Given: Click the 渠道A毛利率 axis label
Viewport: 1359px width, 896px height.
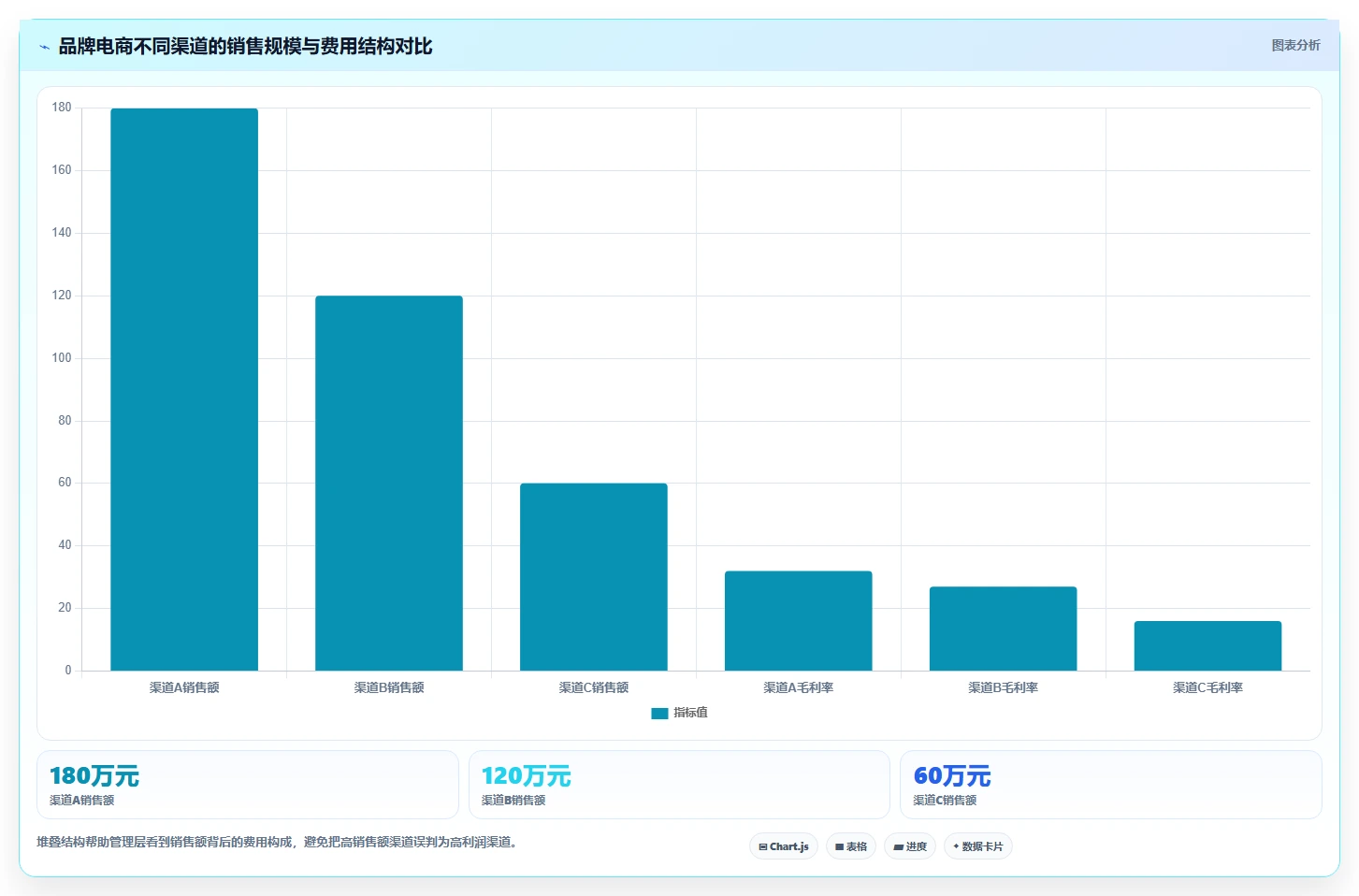Looking at the screenshot, I should point(799,687).
